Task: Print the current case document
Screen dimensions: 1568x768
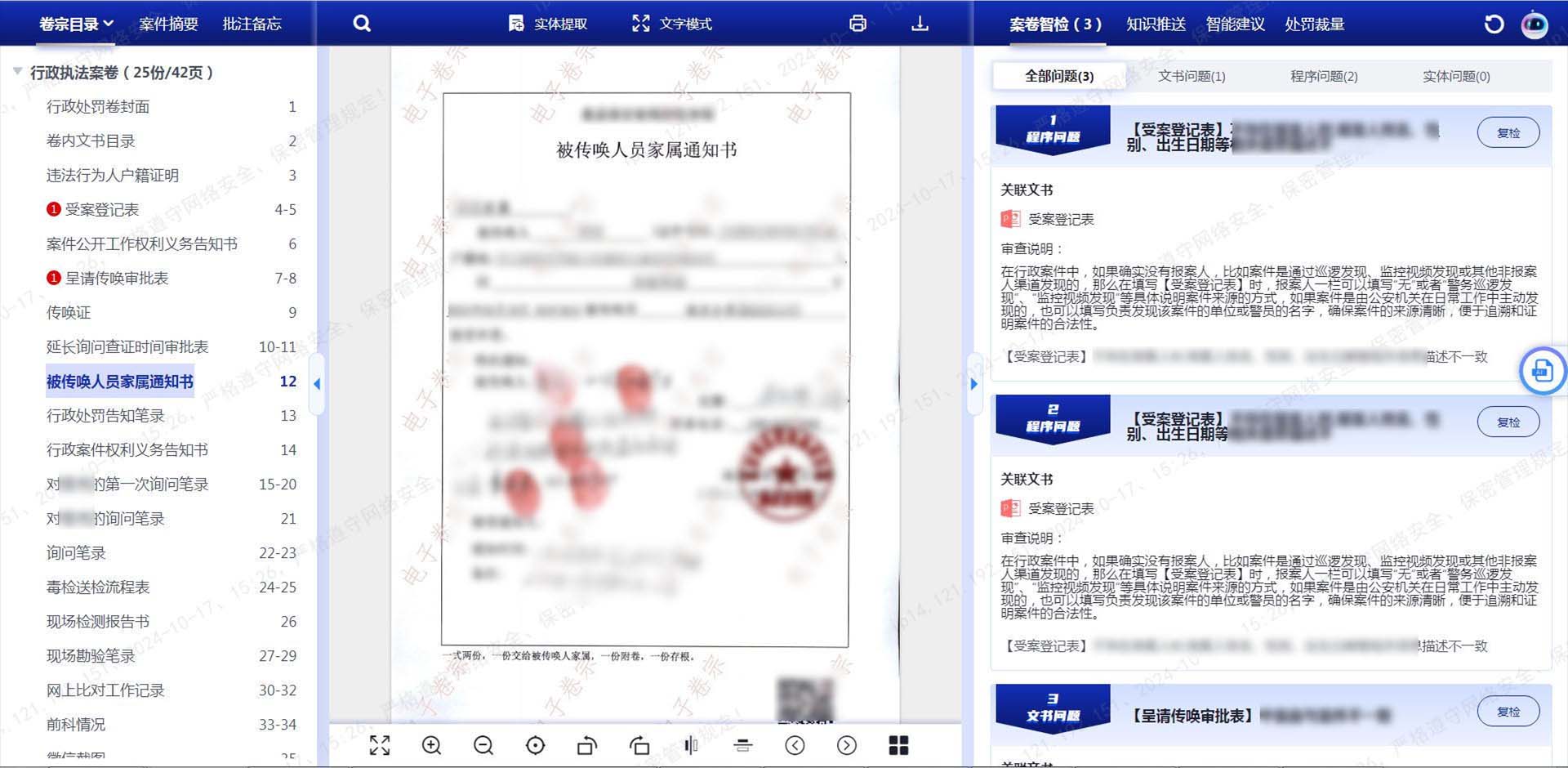Action: tap(857, 24)
